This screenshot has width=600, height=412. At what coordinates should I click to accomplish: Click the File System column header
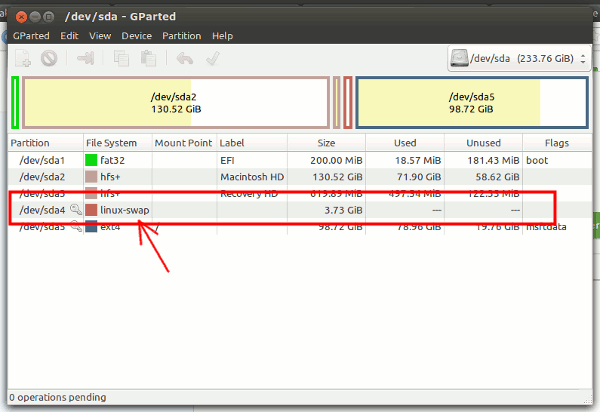pyautogui.click(x=117, y=143)
